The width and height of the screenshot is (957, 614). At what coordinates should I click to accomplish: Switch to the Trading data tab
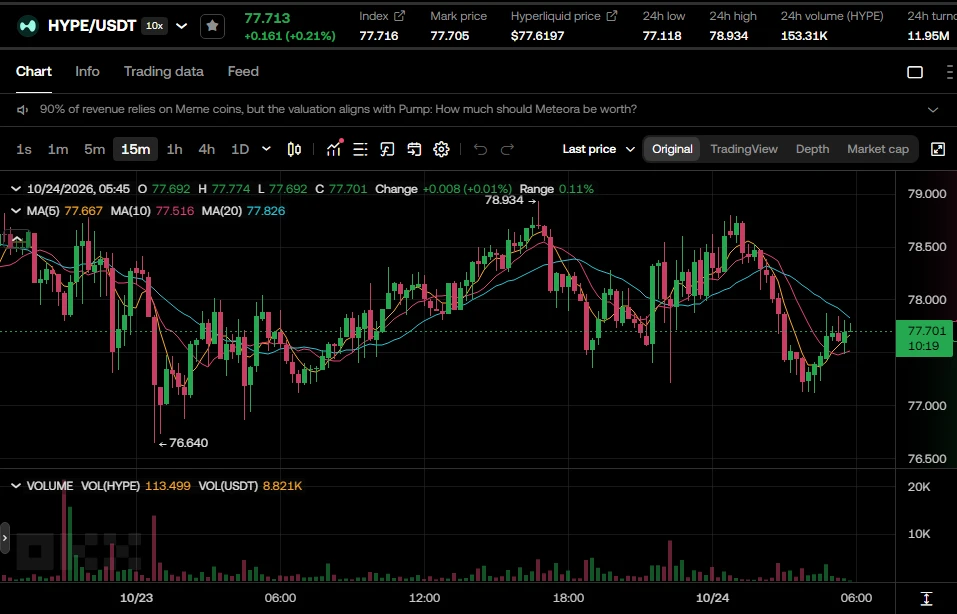pos(164,71)
